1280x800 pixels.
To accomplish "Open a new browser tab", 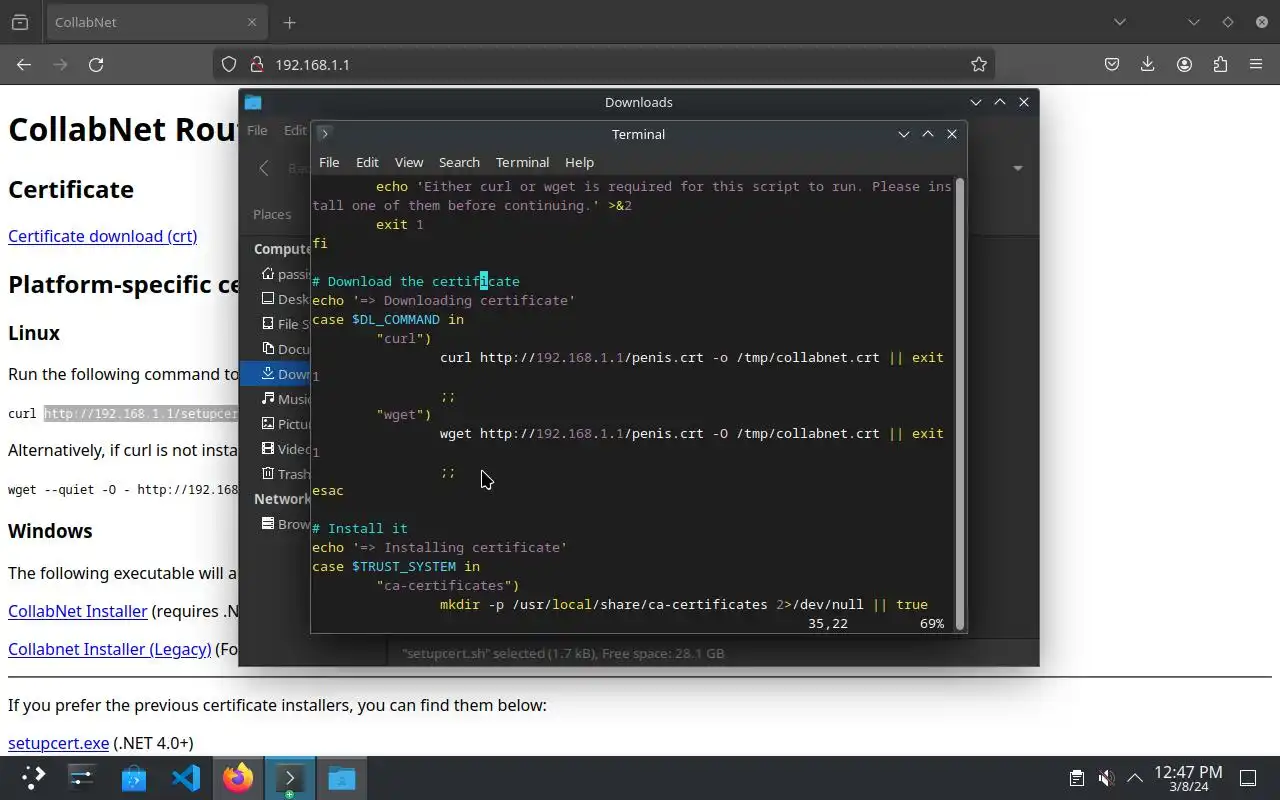I will [289, 22].
